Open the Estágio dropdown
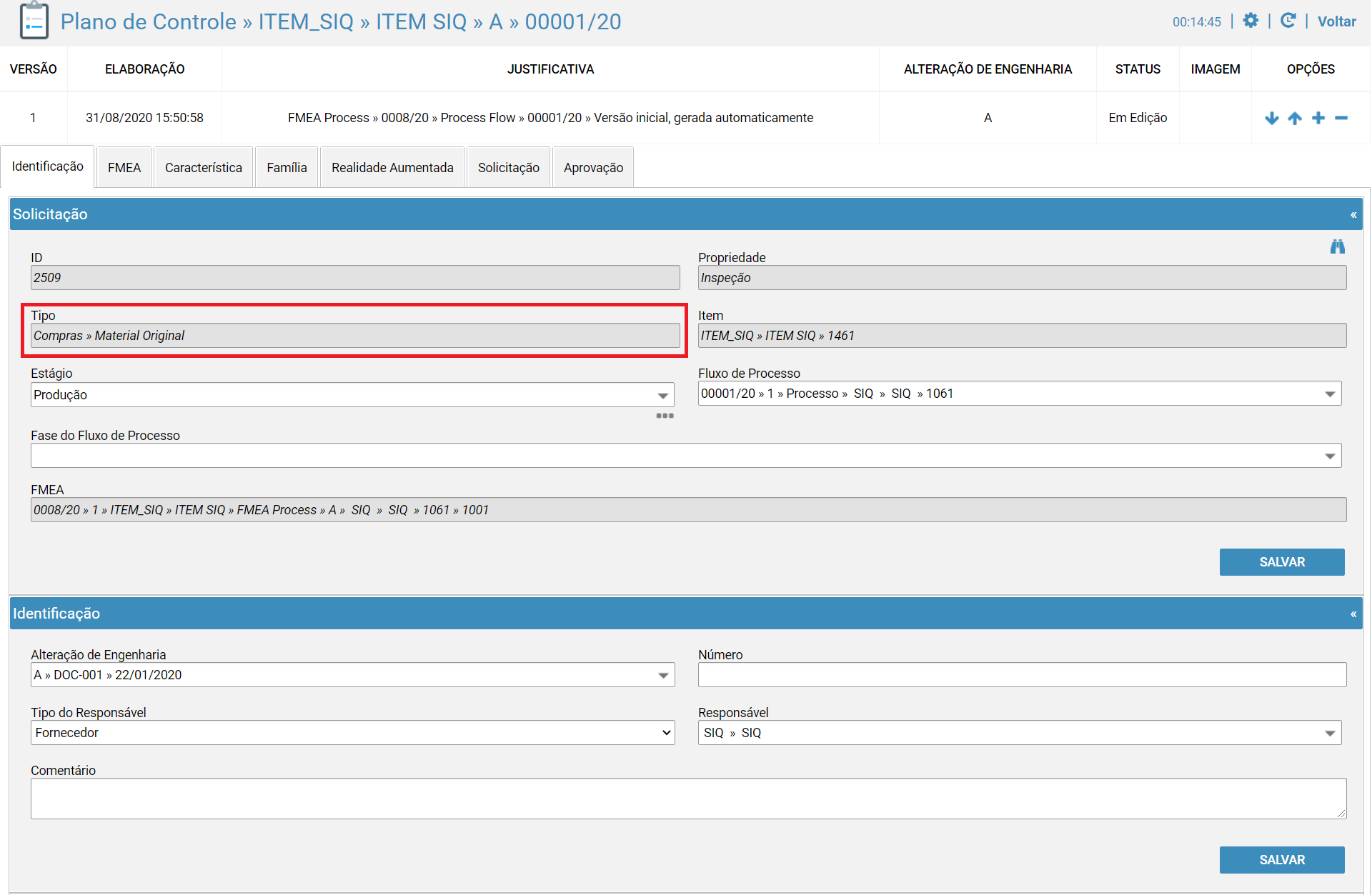Screen dimensions: 1372x895 [x=352, y=395]
